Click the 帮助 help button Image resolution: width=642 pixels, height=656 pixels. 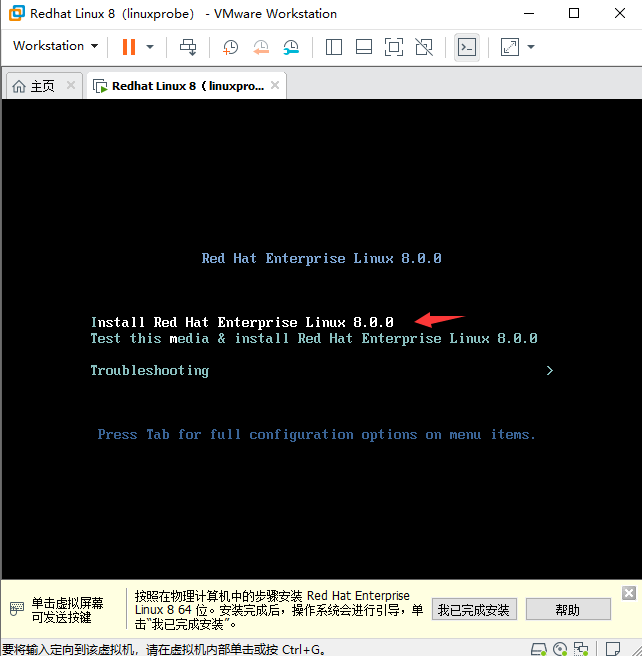(568, 610)
